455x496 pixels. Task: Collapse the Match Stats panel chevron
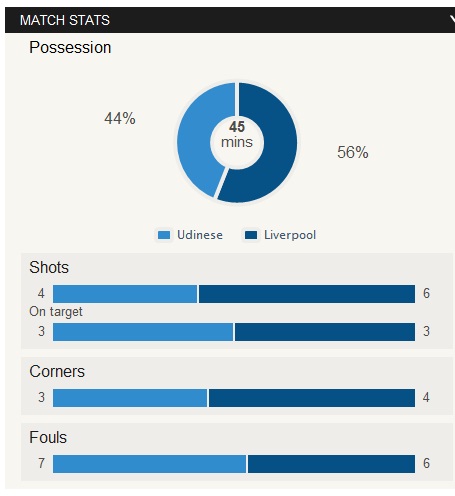point(452,20)
